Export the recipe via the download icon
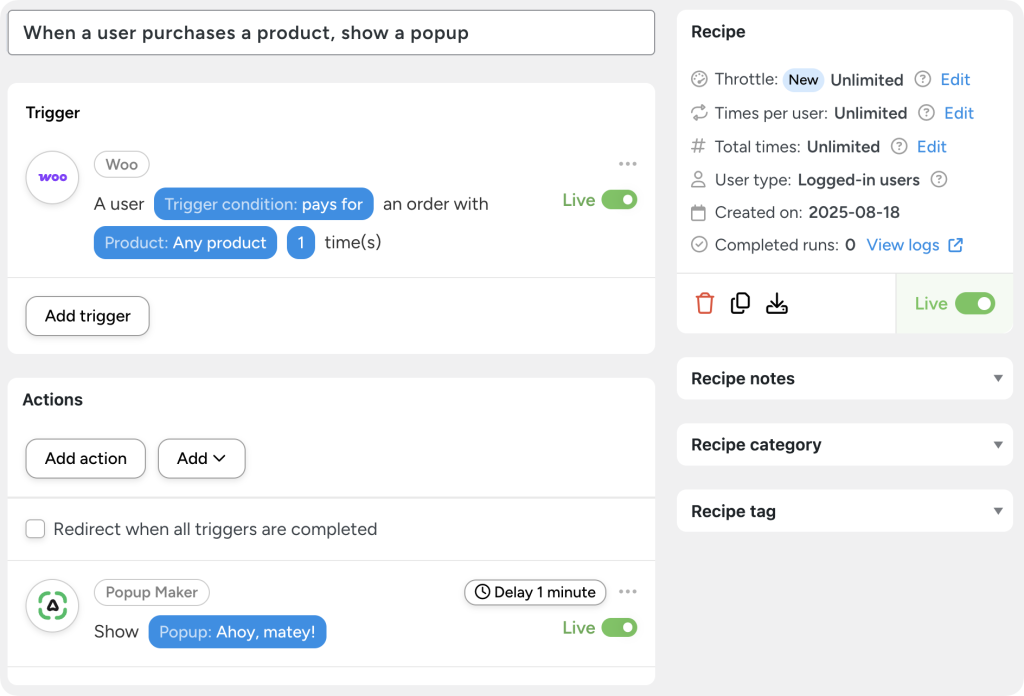This screenshot has height=696, width=1024. 777,302
